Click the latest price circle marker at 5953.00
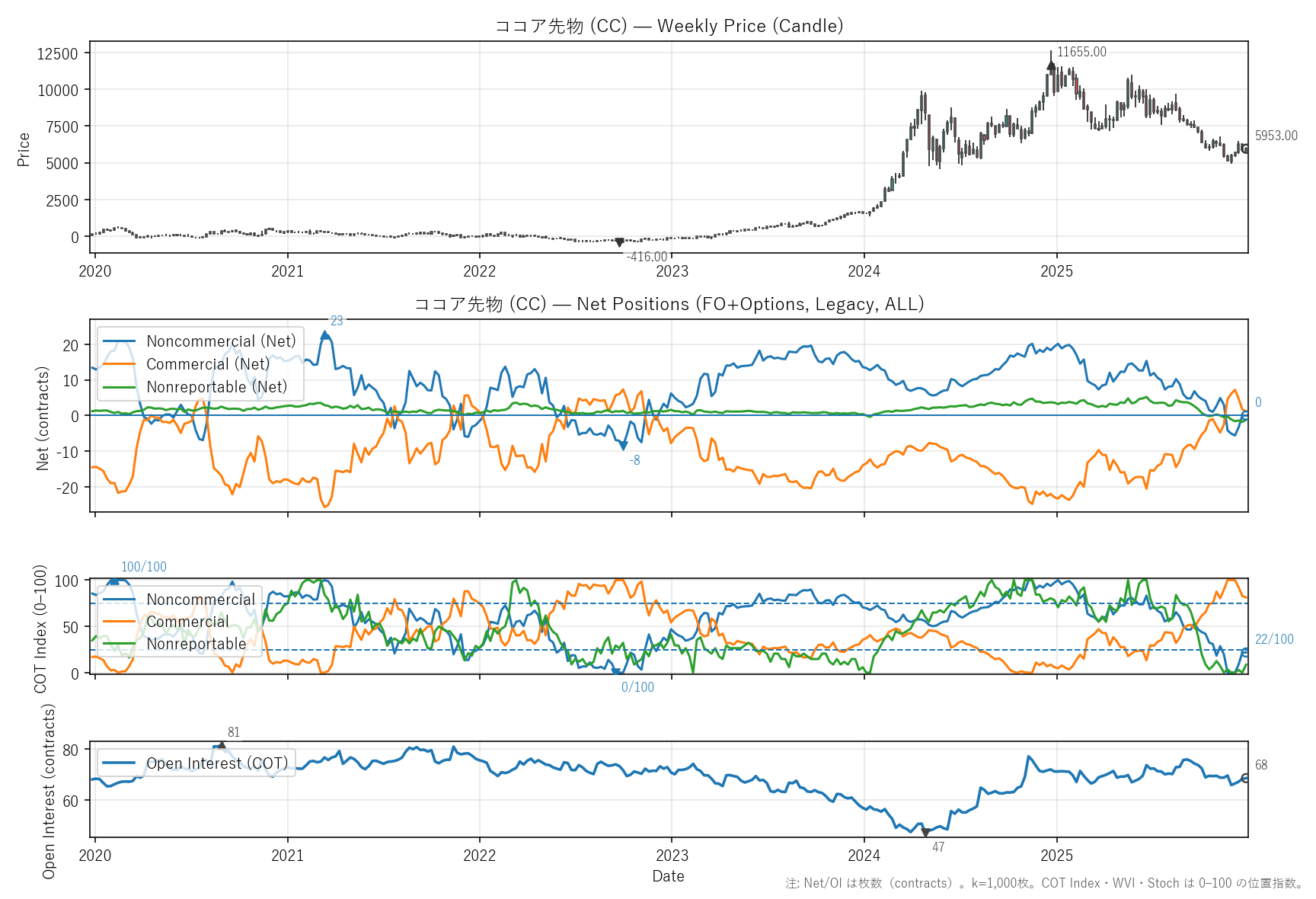The height and width of the screenshot is (899, 1316). [1245, 149]
